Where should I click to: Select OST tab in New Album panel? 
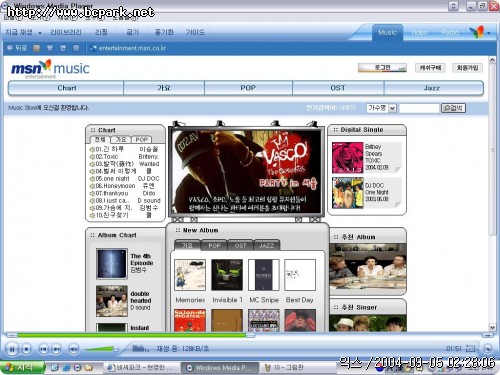coord(240,245)
